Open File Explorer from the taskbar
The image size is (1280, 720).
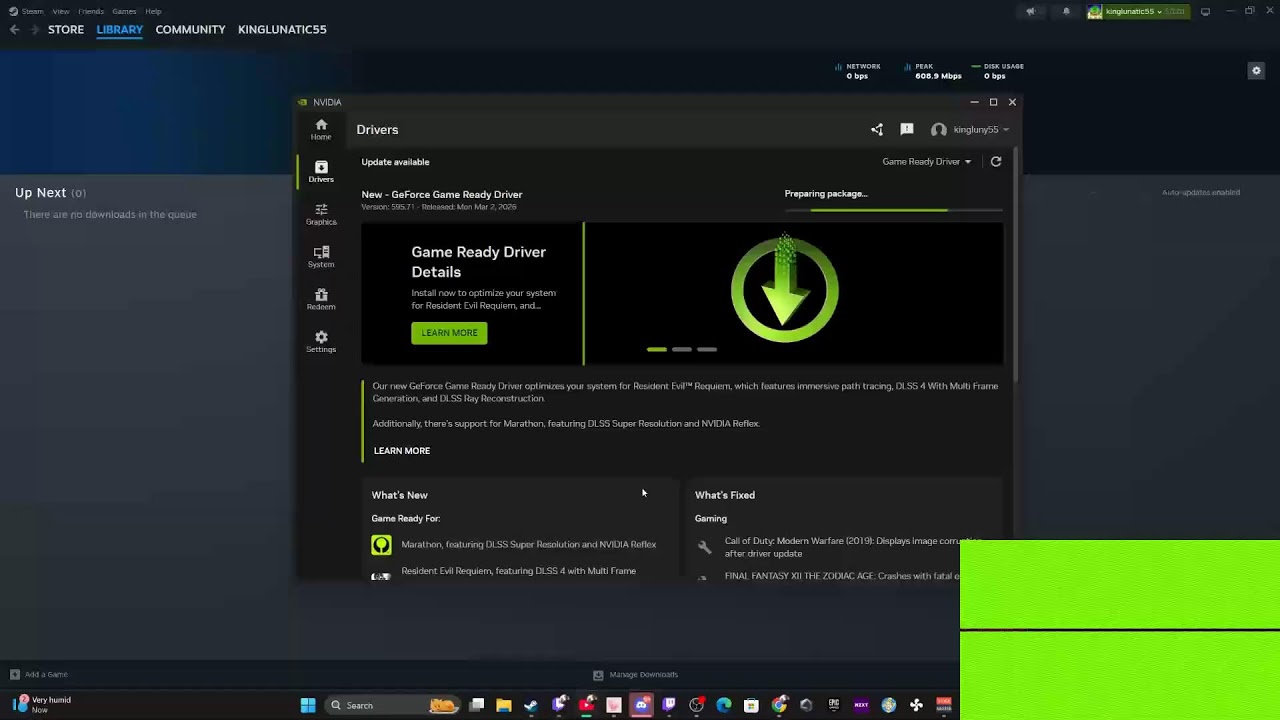click(x=504, y=705)
